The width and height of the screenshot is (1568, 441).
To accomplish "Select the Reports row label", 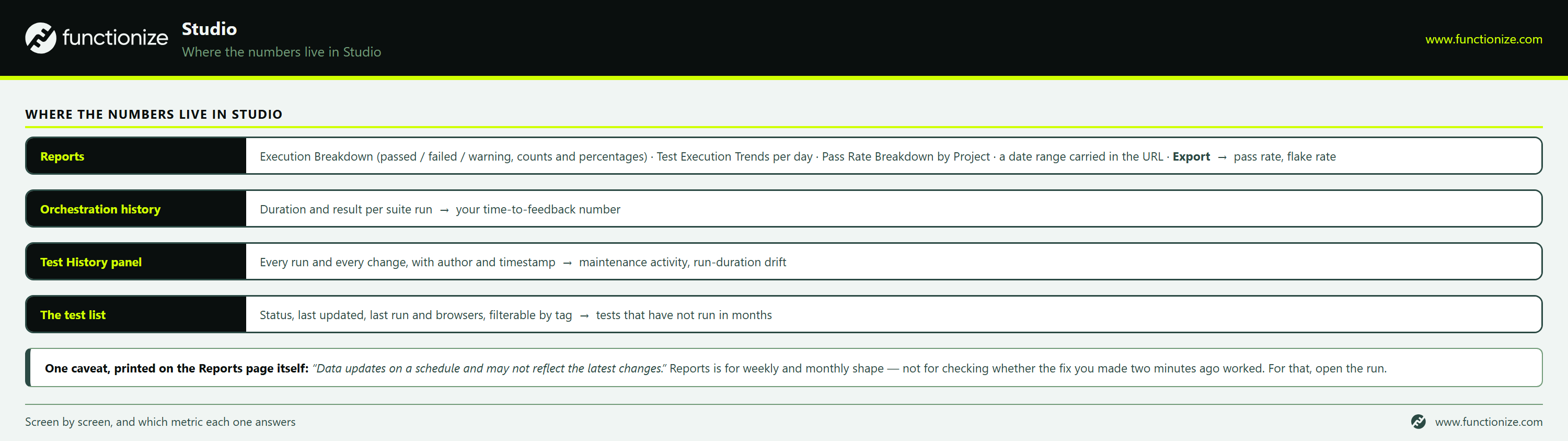I will 62,156.
